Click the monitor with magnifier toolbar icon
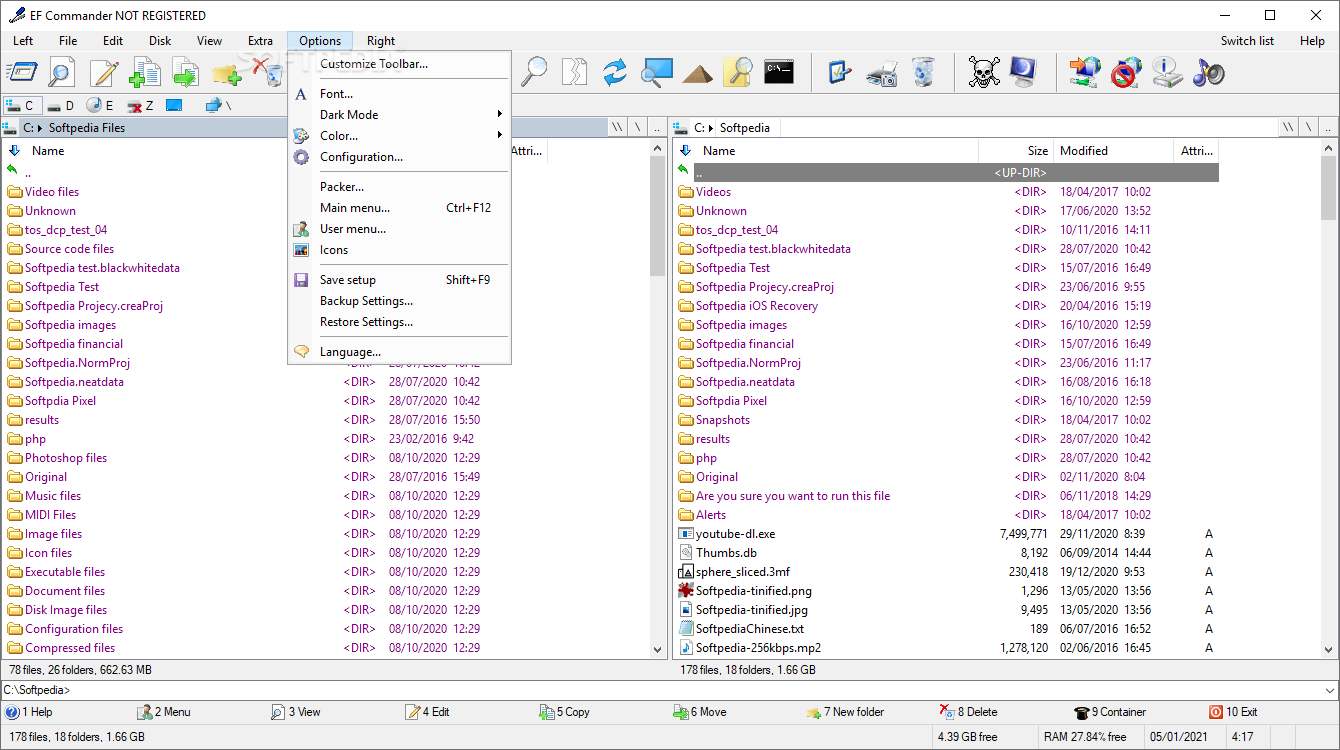Screen dimensions: 1340x750 coord(657,72)
